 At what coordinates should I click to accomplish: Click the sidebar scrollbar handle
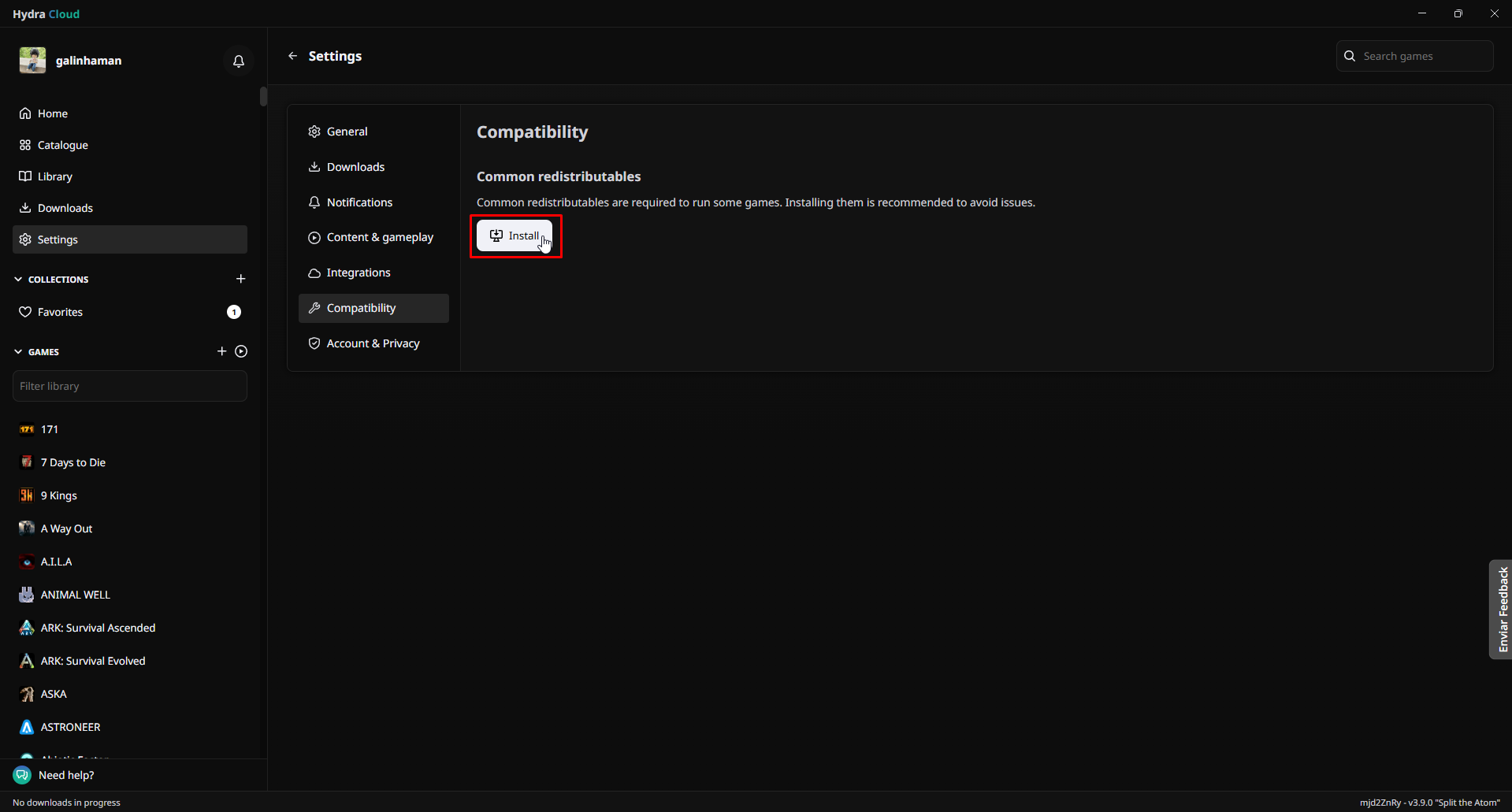pyautogui.click(x=263, y=96)
